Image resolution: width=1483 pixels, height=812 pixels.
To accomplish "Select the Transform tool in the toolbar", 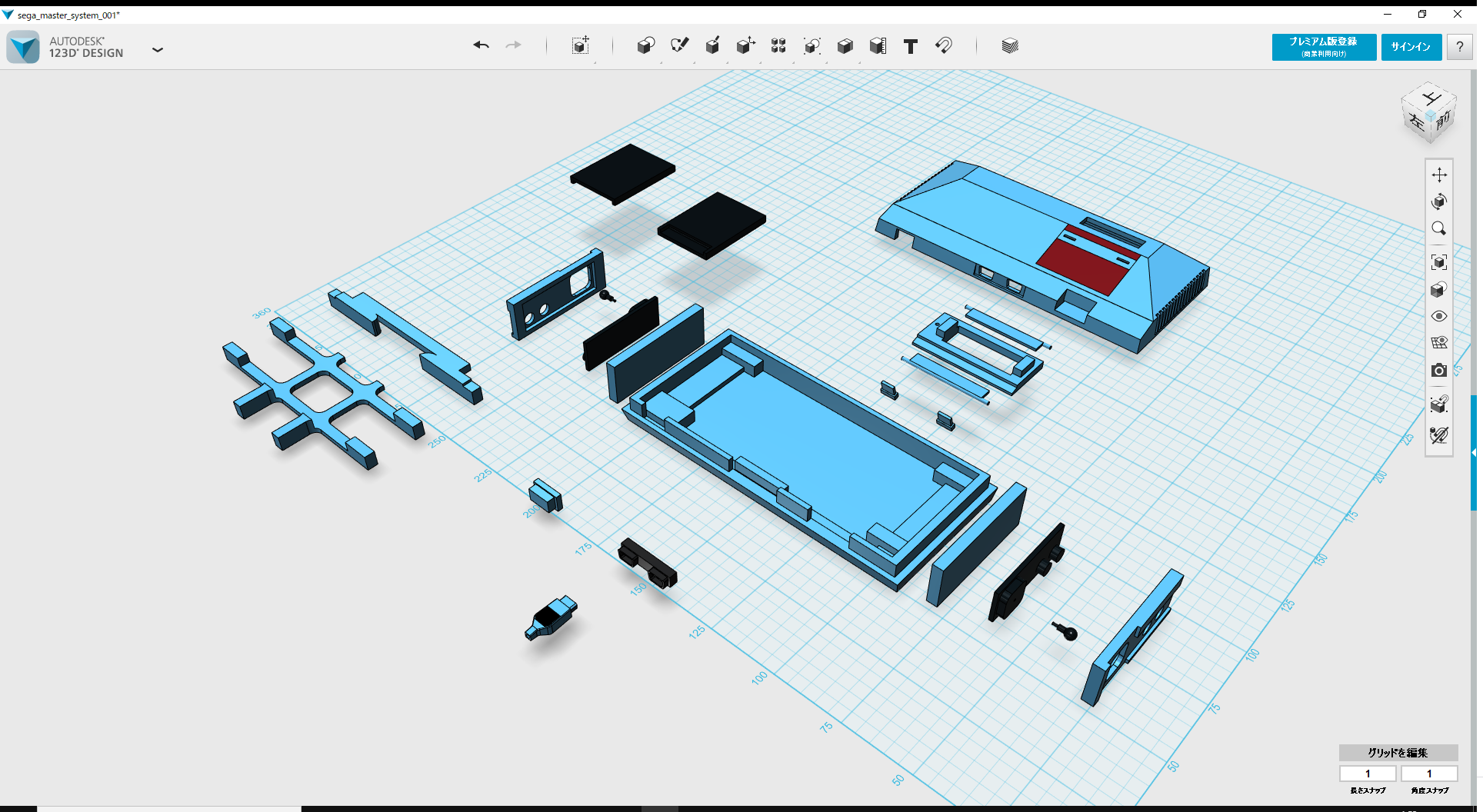I will tap(581, 46).
